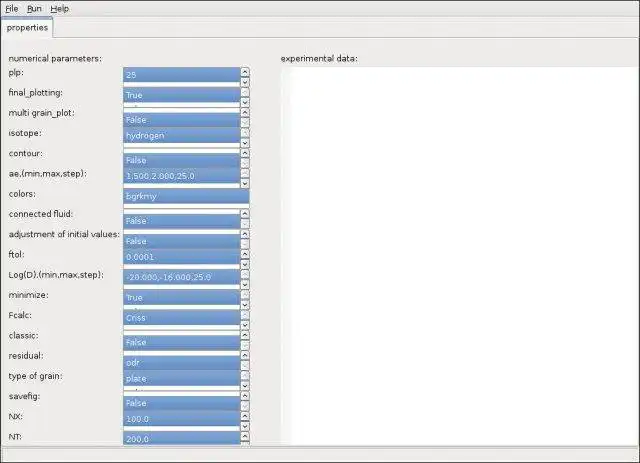Click the up arrow of the plp list
640x463 pixels.
coord(245,72)
